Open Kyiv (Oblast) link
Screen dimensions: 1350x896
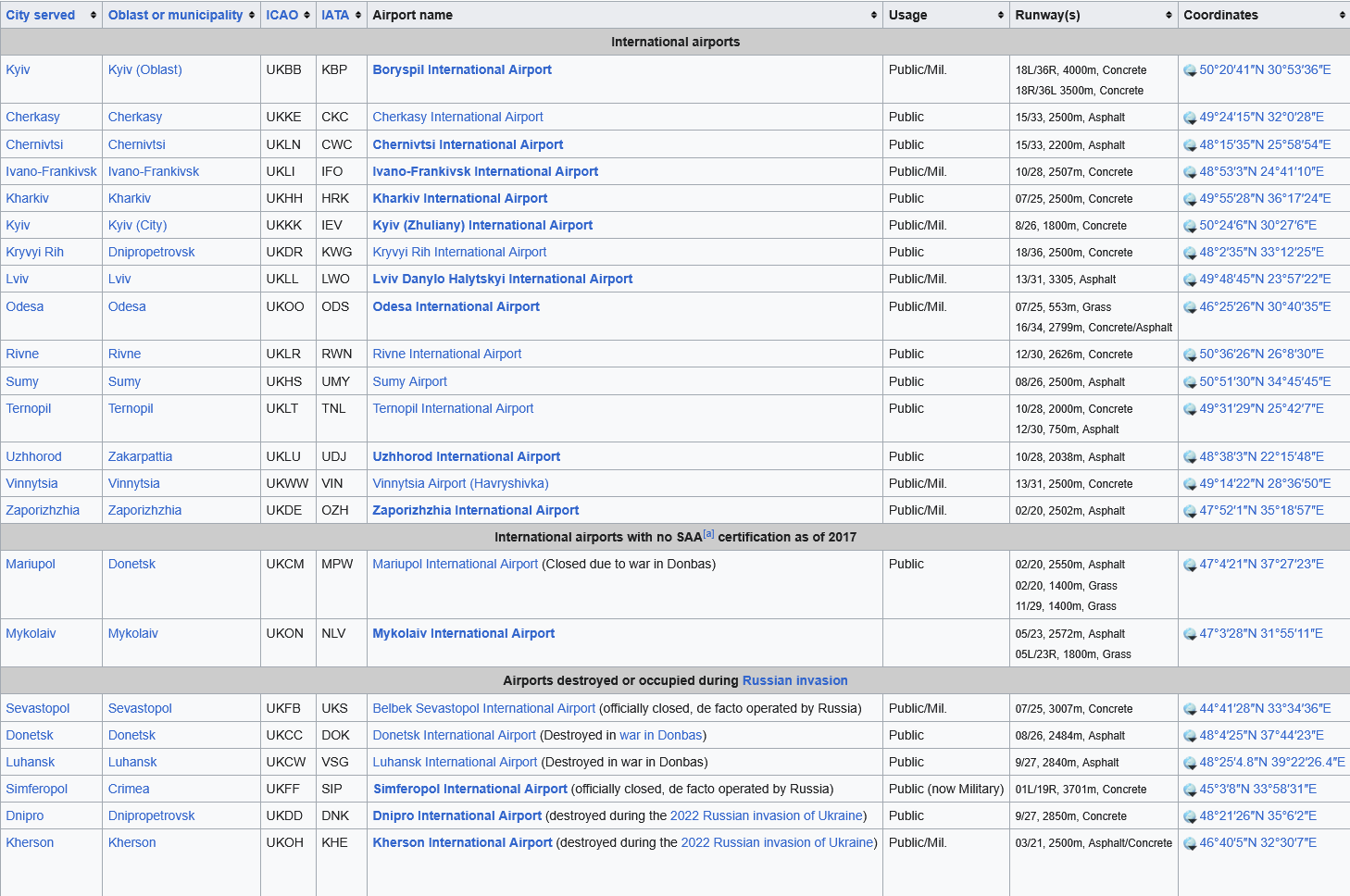[145, 69]
